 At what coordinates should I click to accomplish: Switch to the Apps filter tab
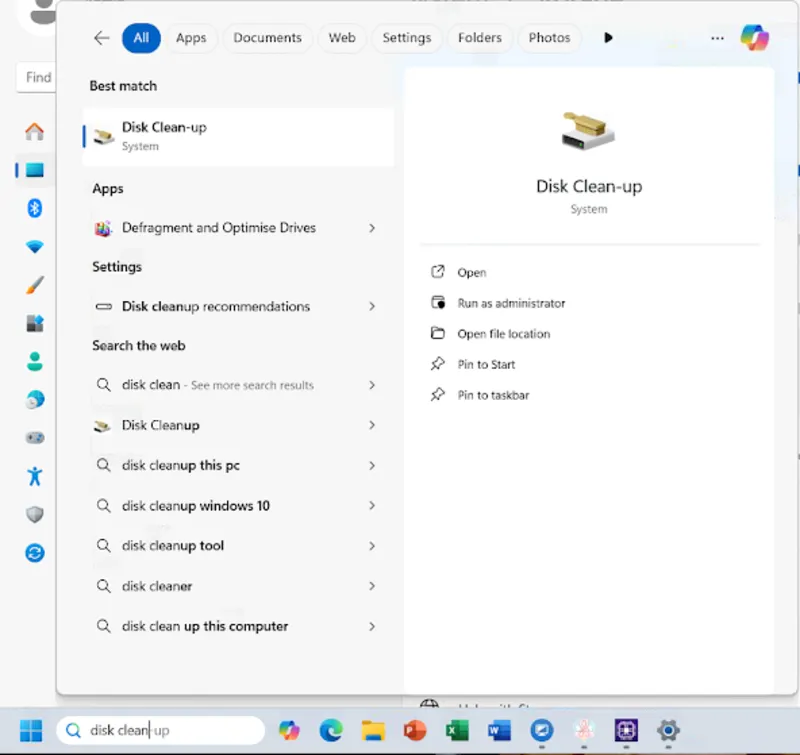[191, 38]
